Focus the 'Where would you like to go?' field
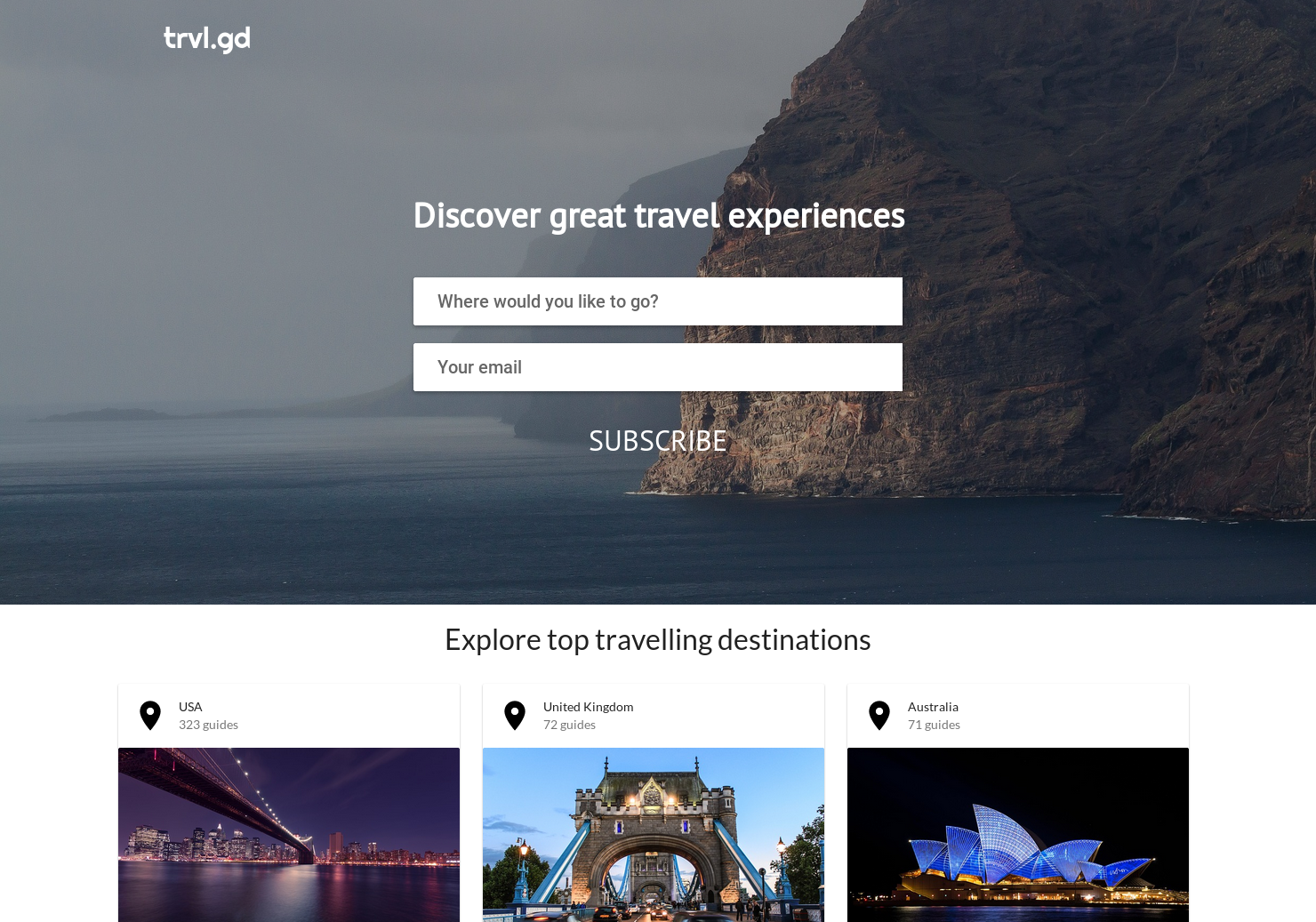The image size is (1316, 922). pos(658,301)
